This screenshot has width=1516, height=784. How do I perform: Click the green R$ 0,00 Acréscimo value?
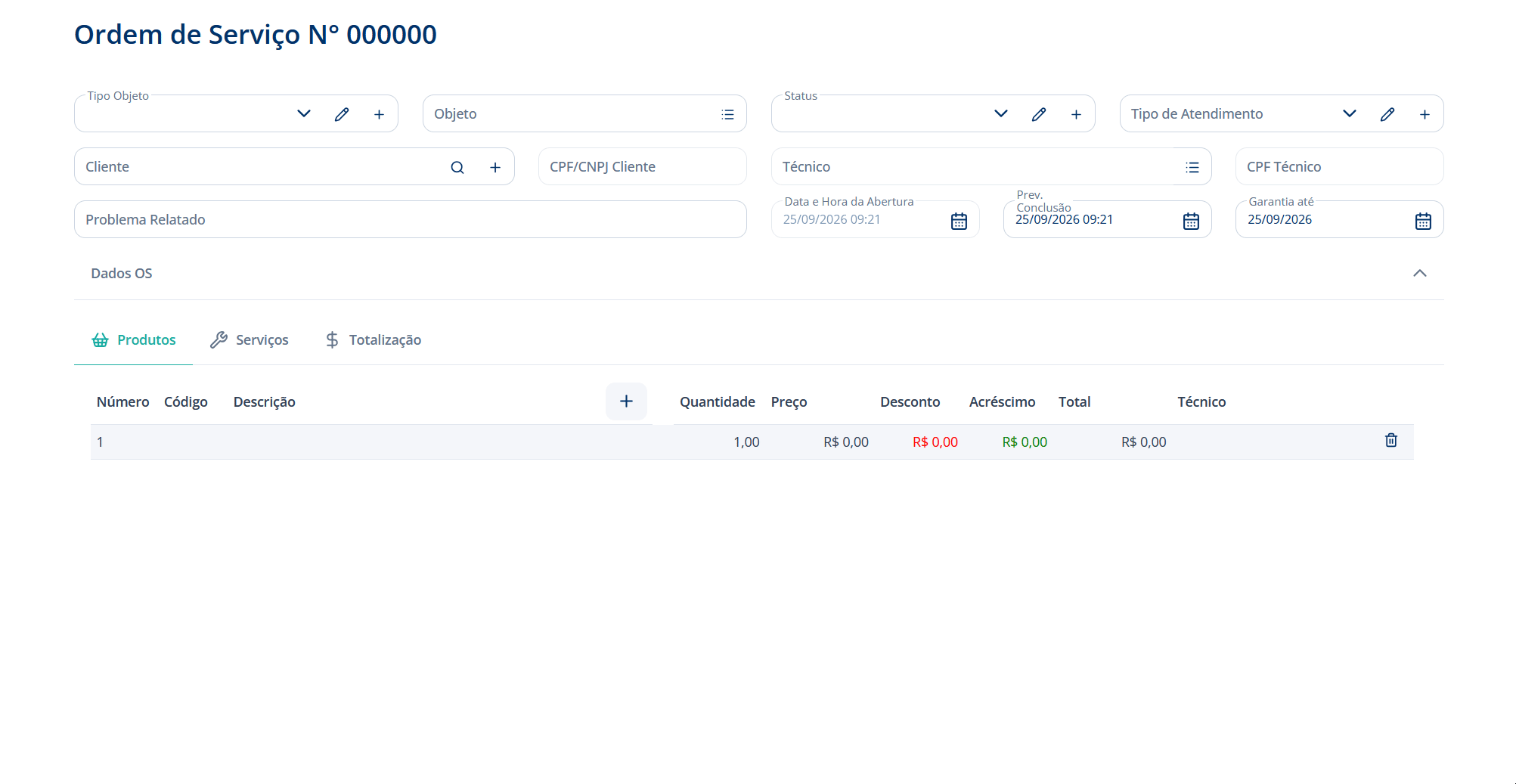pyautogui.click(x=1025, y=442)
